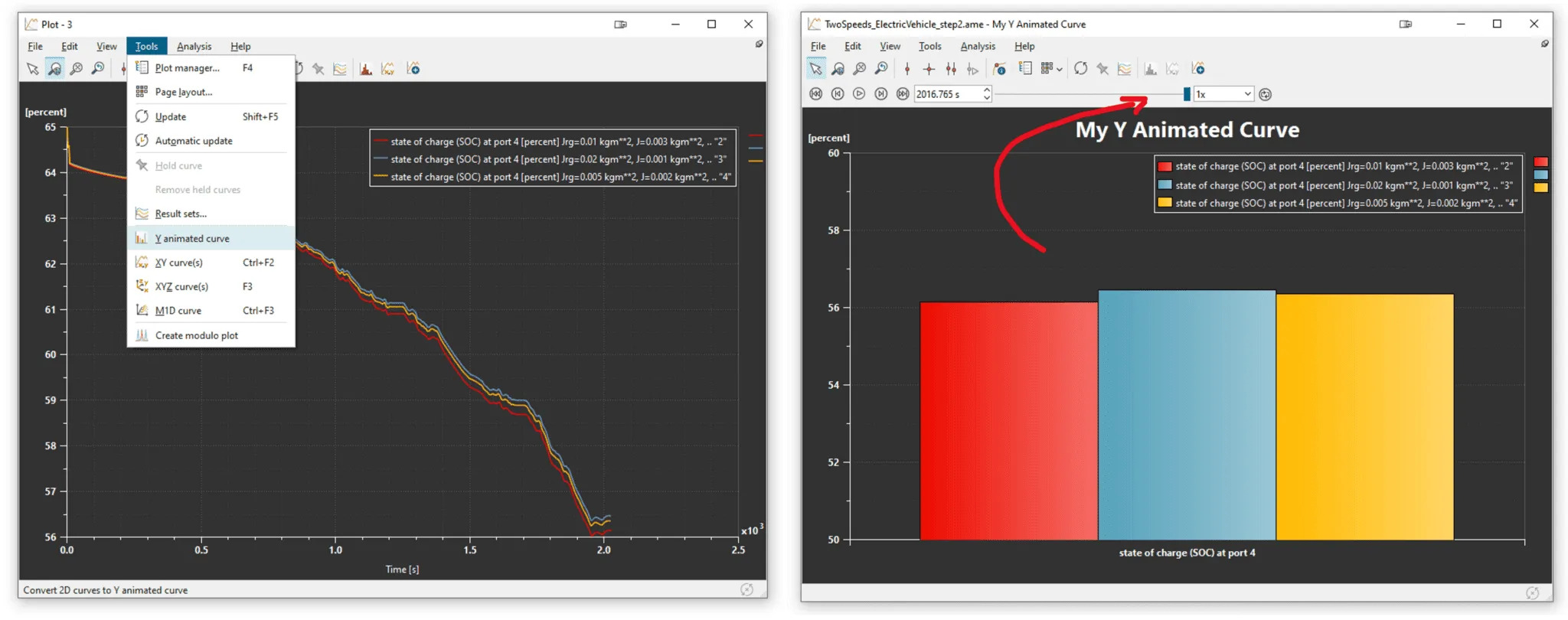The height and width of the screenshot is (620, 1568).
Task: Click the zoom fit icon in right window toolbar
Action: click(860, 69)
